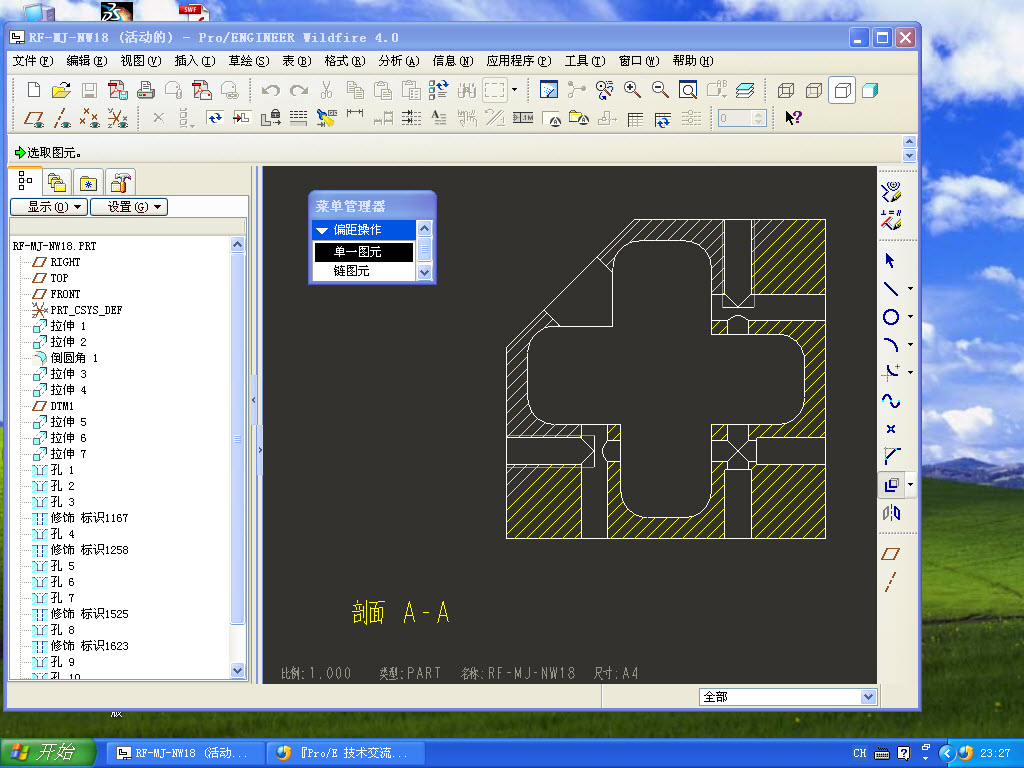Open the 草绘(S) menu
Image resolution: width=1024 pixels, height=768 pixels.
pyautogui.click(x=249, y=61)
